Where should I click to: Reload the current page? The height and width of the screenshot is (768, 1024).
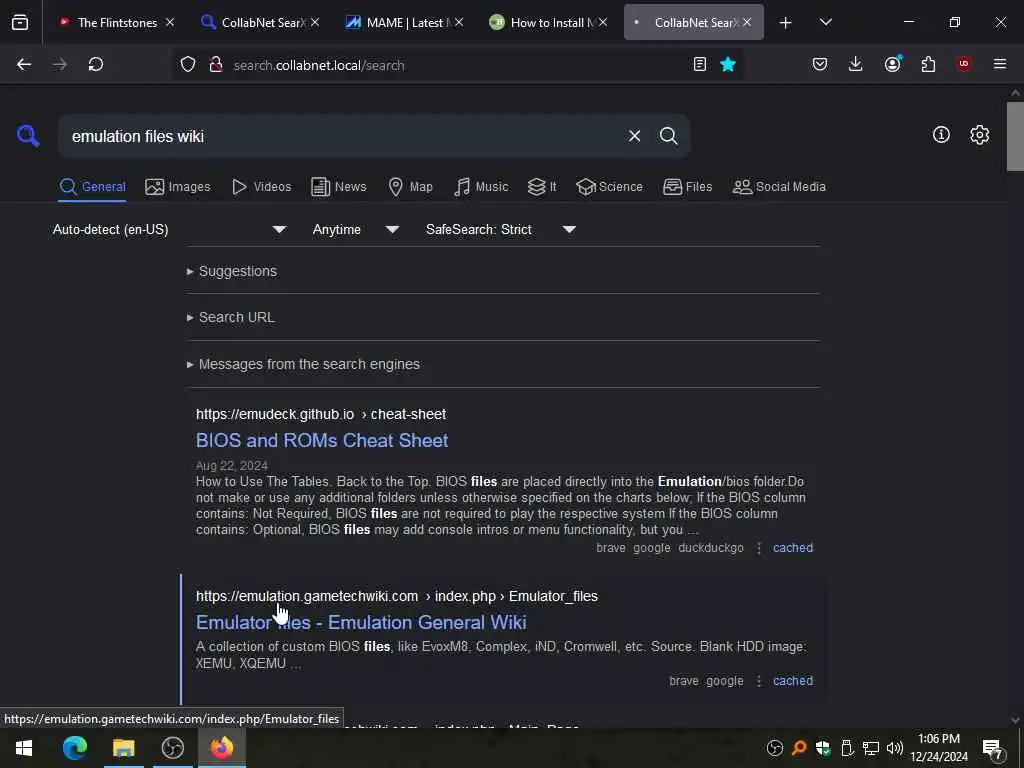(96, 64)
